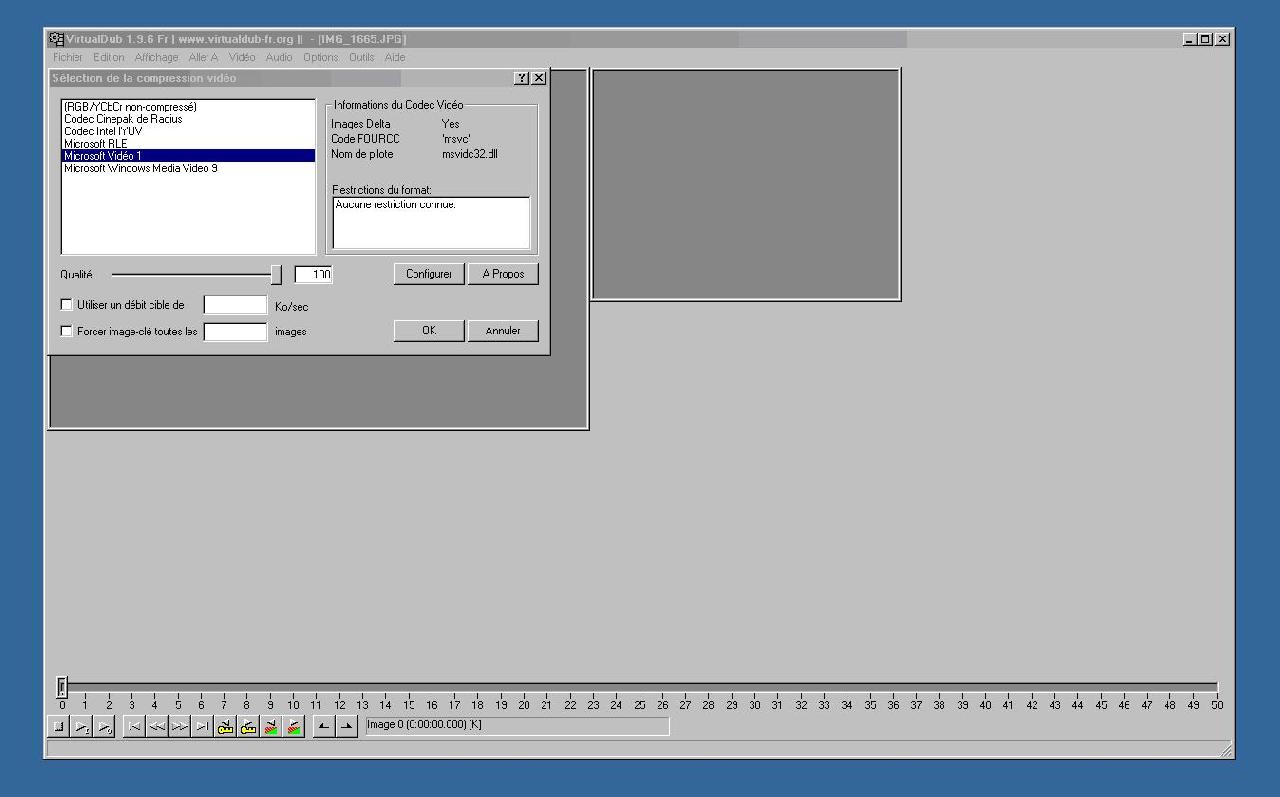Open the Aller A menu
This screenshot has width=1280, height=797.
click(204, 58)
